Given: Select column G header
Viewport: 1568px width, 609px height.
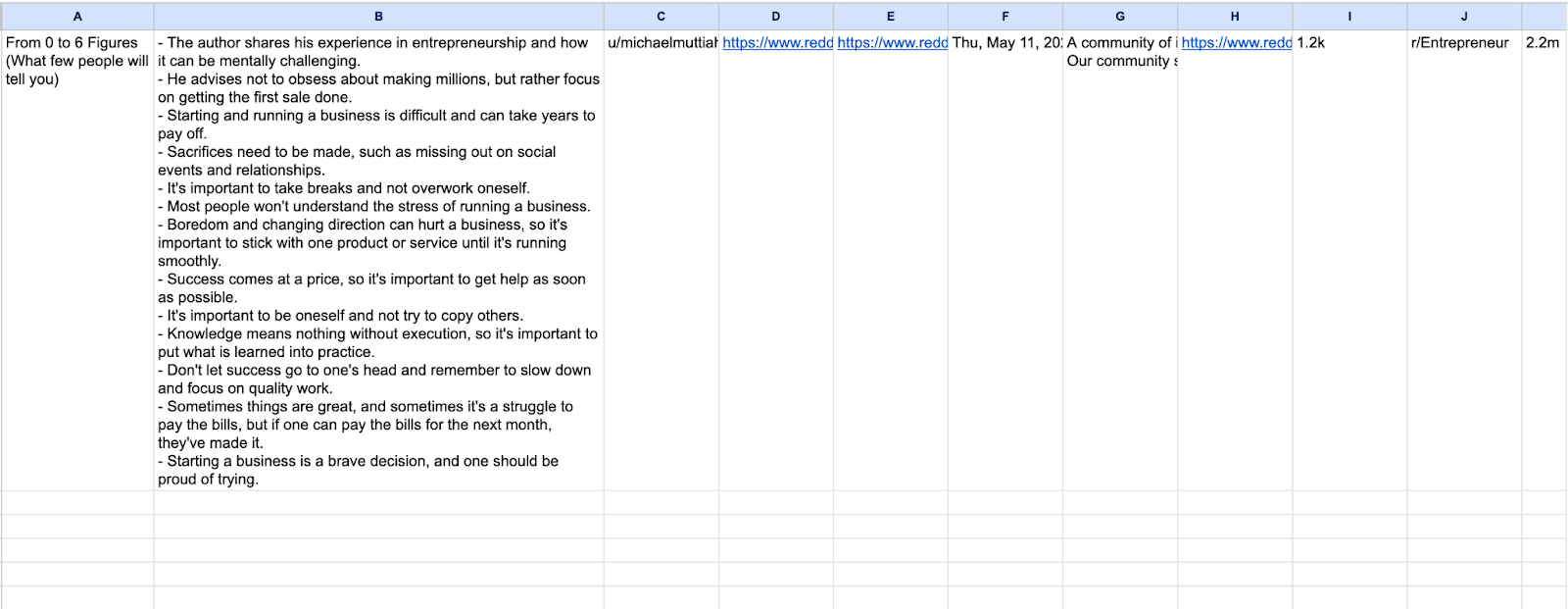Looking at the screenshot, I should (x=1120, y=16).
